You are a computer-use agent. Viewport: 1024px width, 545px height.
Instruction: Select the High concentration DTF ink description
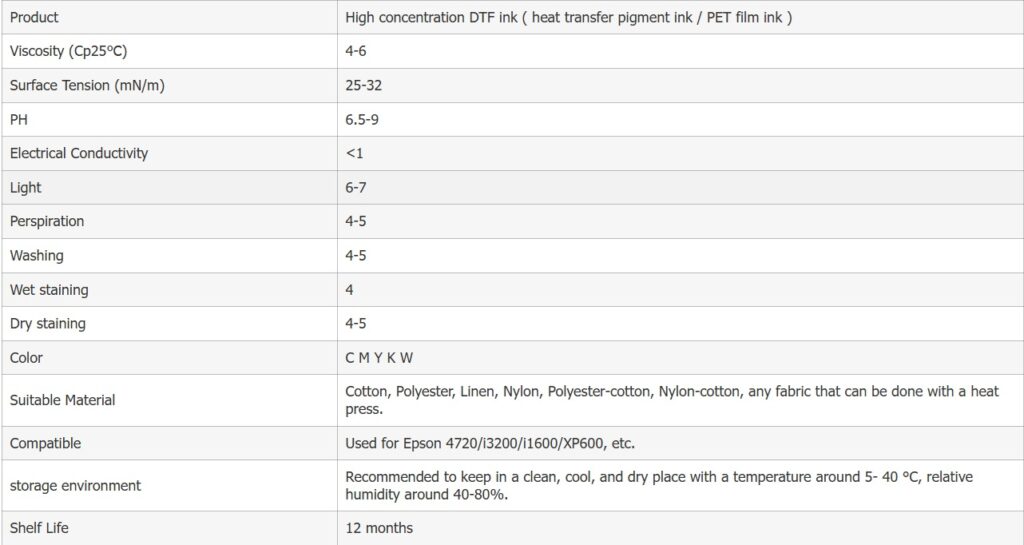pos(568,18)
